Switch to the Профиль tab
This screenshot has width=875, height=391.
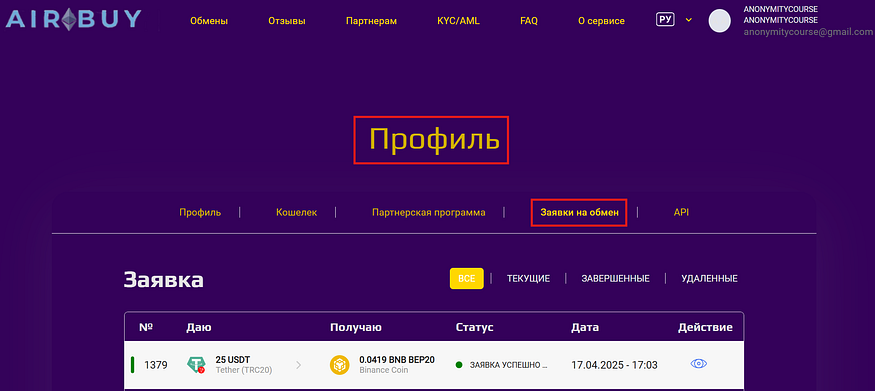point(200,213)
